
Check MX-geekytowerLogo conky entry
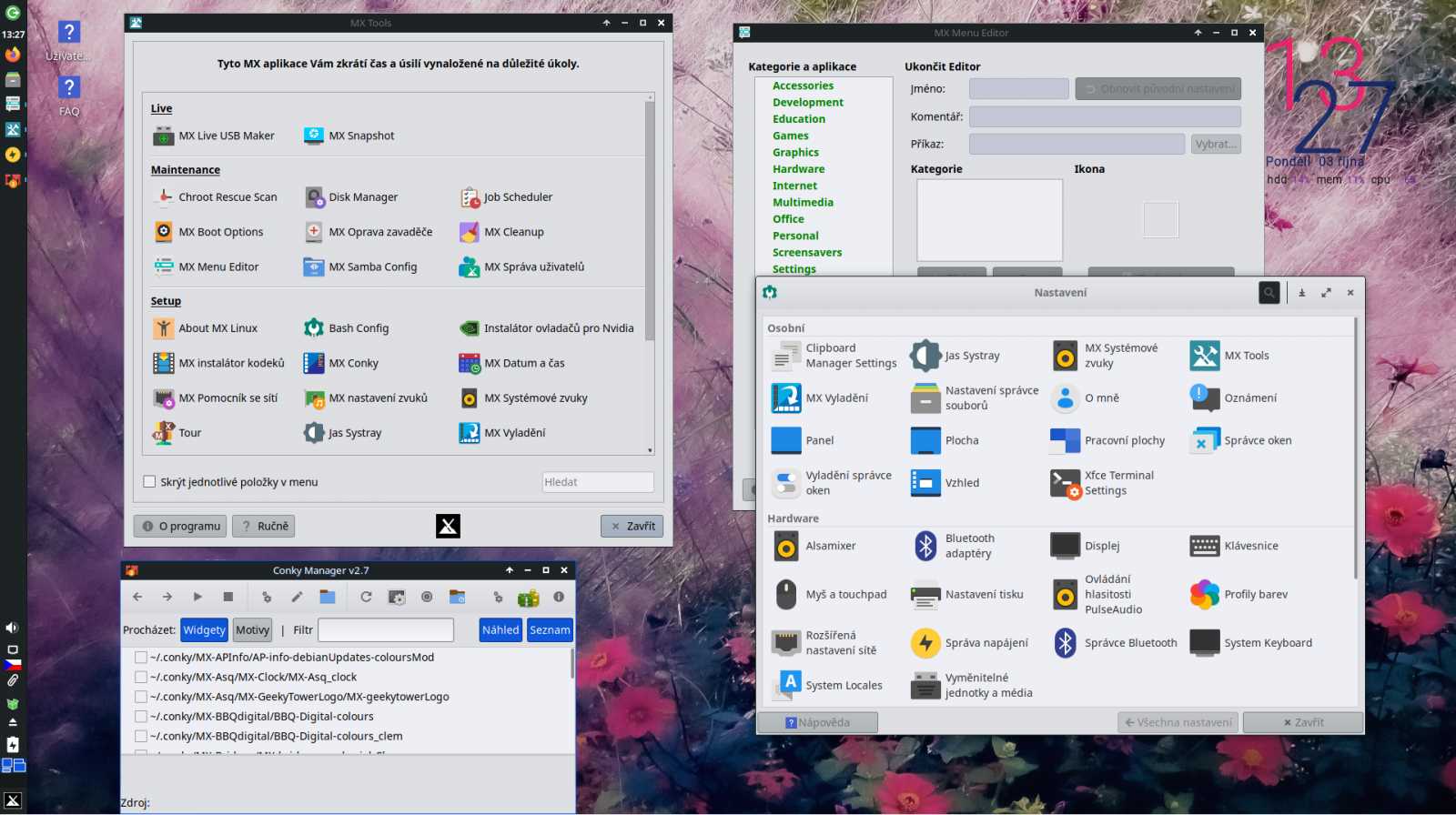click(x=141, y=697)
